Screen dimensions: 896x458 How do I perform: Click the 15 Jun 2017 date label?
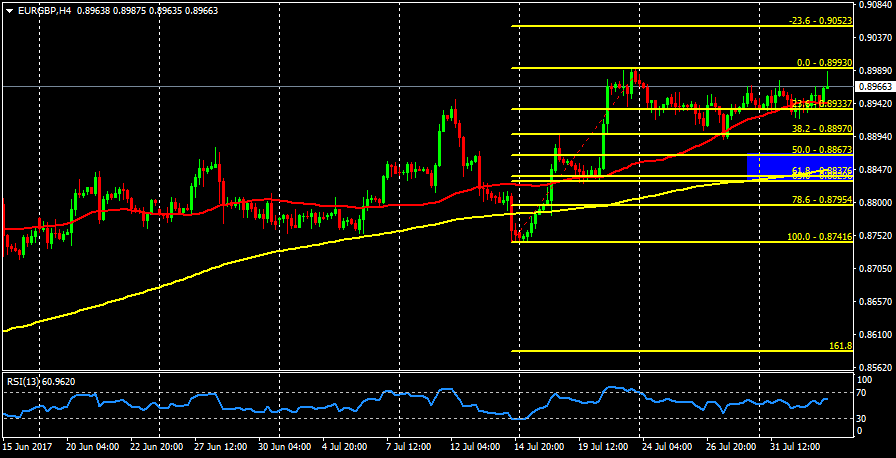27,446
